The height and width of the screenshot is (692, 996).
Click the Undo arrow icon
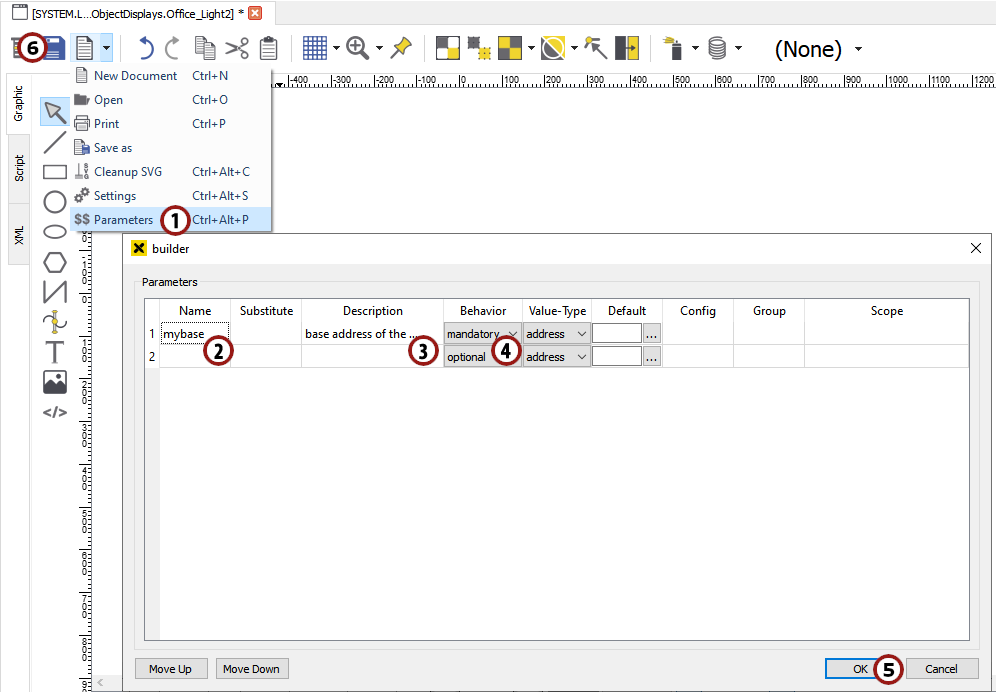pos(146,48)
